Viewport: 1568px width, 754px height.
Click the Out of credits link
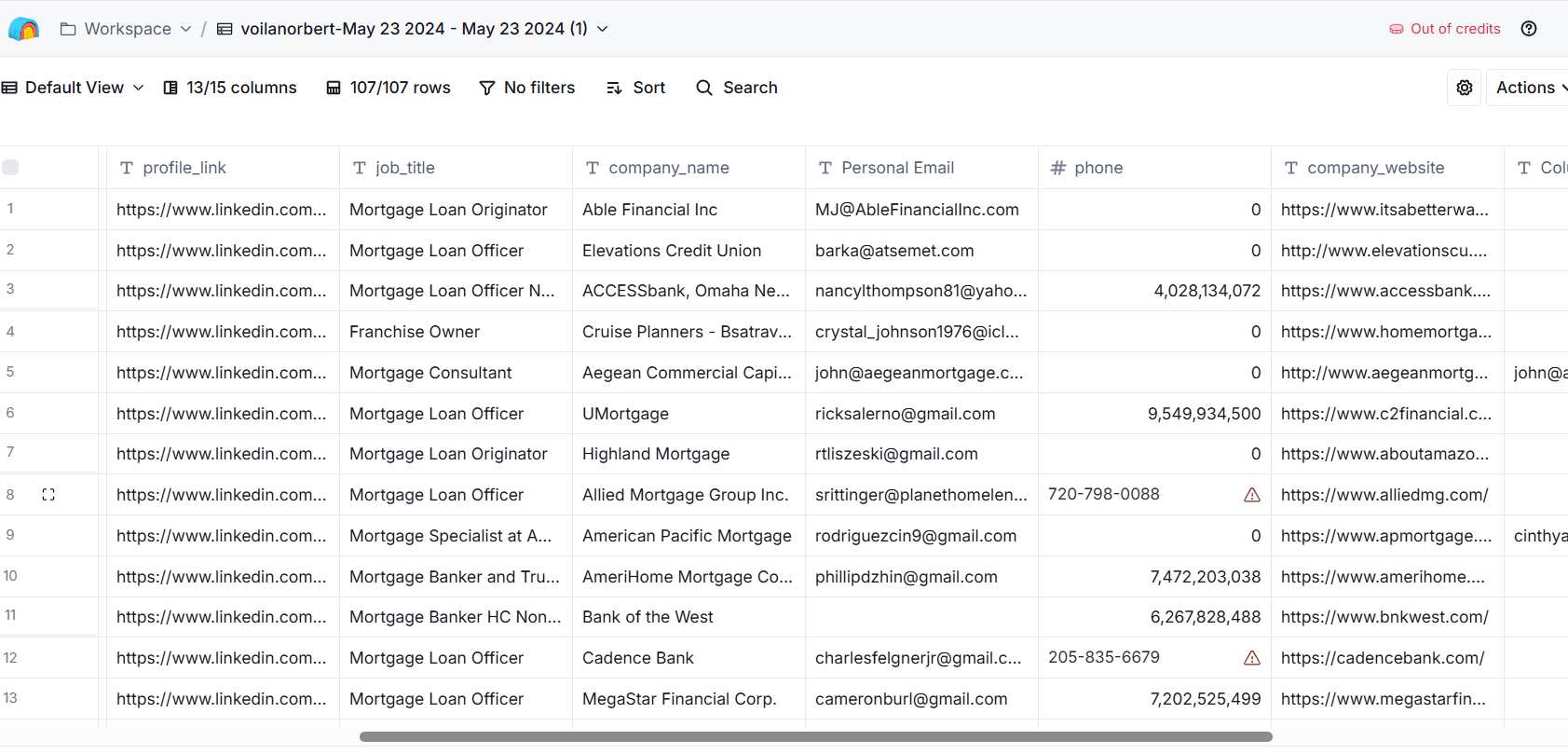pyautogui.click(x=1445, y=29)
